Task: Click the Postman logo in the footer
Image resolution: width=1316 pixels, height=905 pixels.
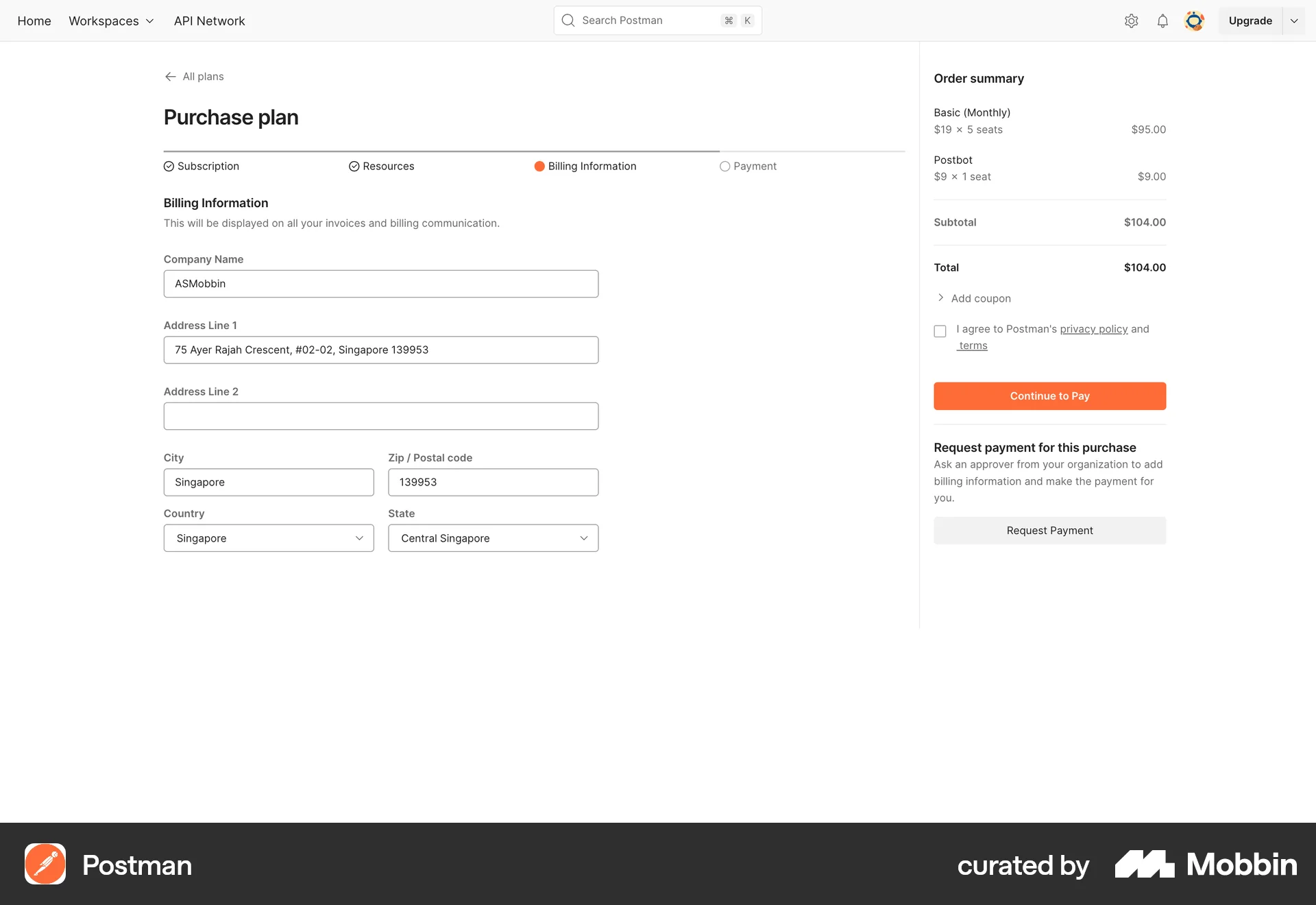Action: click(45, 864)
